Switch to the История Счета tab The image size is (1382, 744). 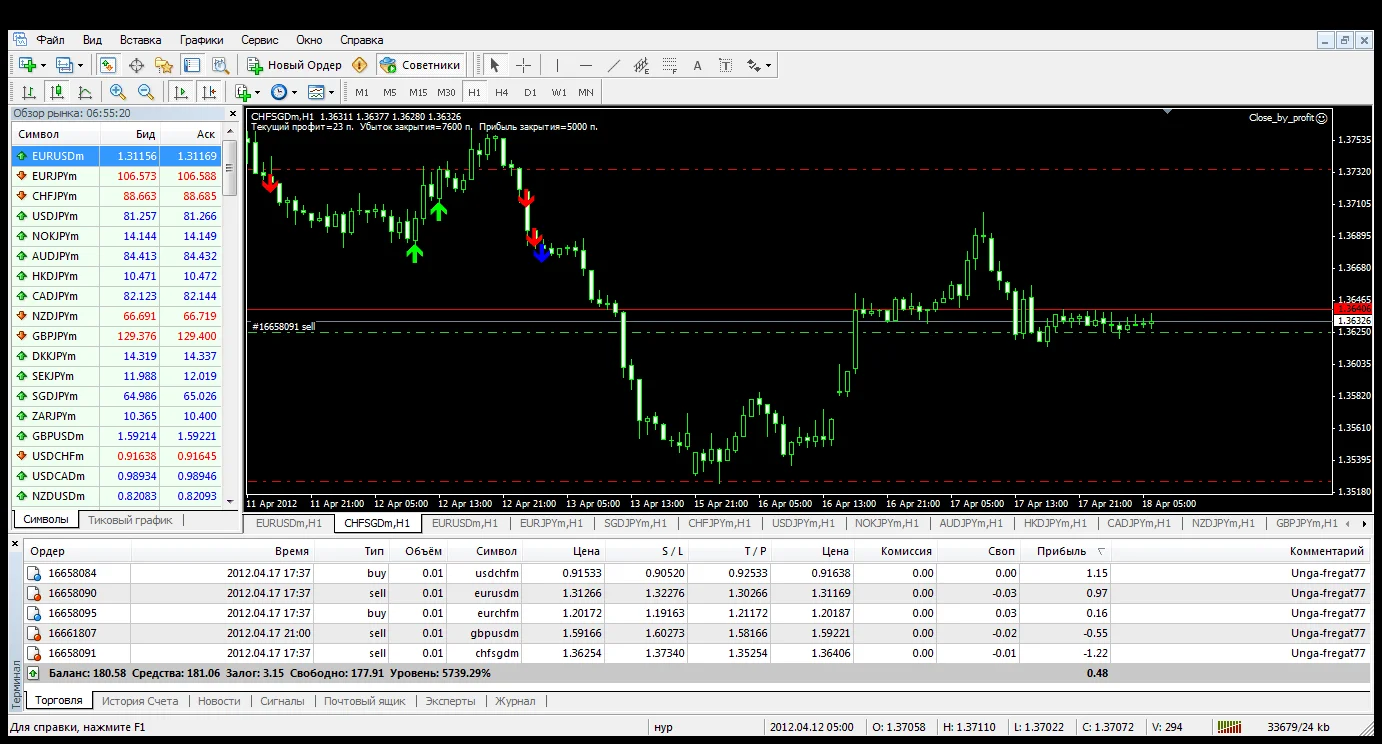click(139, 701)
